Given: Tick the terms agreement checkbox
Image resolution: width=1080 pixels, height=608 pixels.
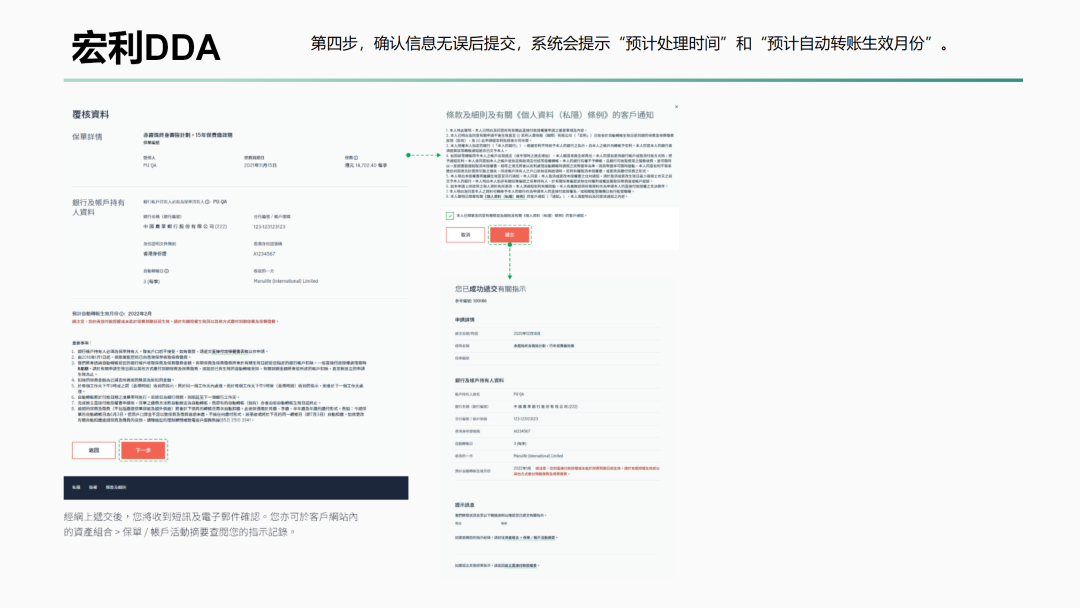Looking at the screenshot, I should point(450,216).
